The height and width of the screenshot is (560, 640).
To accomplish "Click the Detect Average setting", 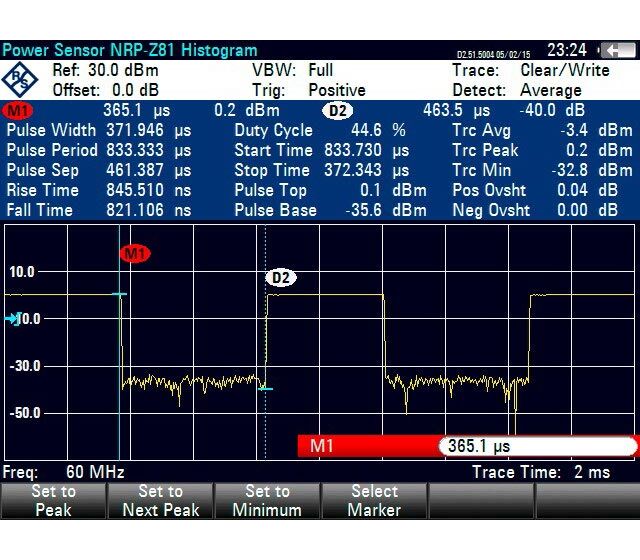I will point(530,90).
